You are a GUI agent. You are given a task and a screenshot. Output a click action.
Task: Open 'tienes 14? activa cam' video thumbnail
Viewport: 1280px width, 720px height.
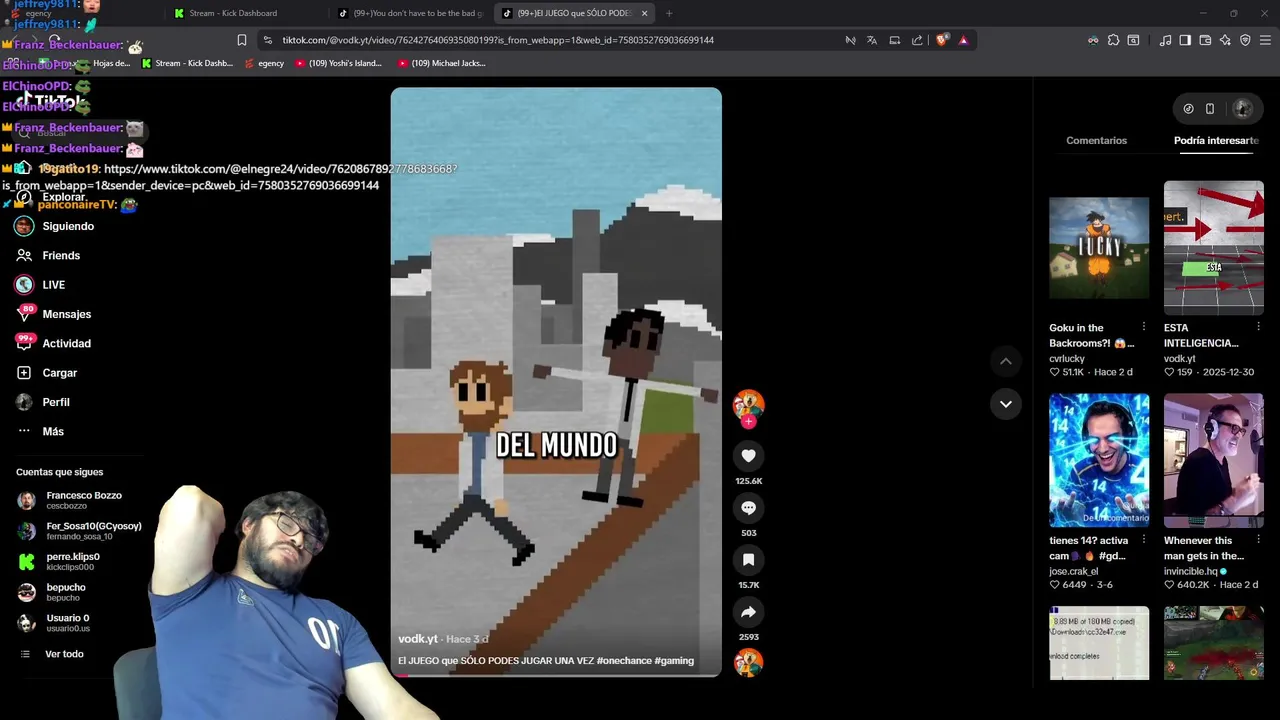(1099, 460)
